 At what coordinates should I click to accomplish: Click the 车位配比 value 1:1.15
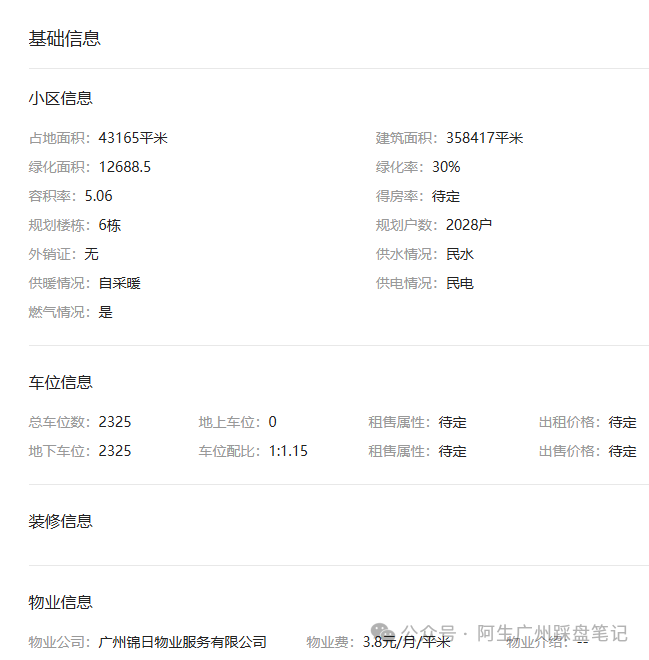[288, 451]
